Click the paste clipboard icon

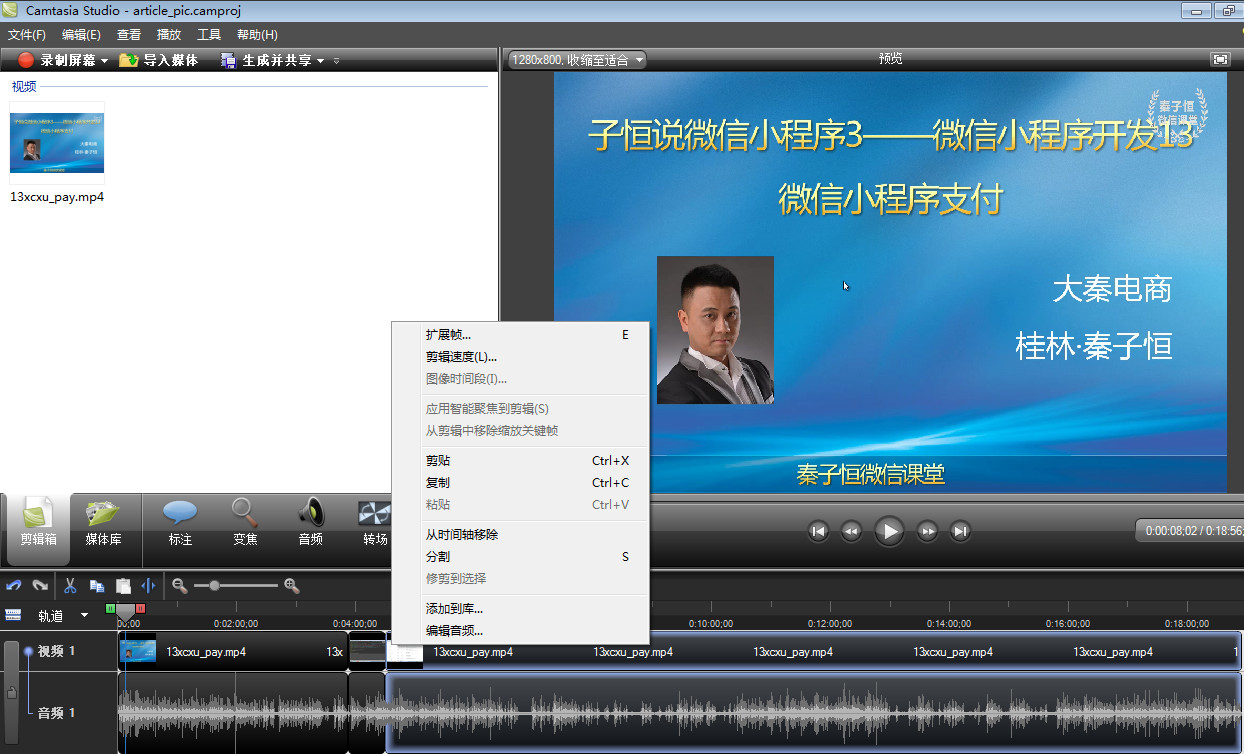click(123, 586)
